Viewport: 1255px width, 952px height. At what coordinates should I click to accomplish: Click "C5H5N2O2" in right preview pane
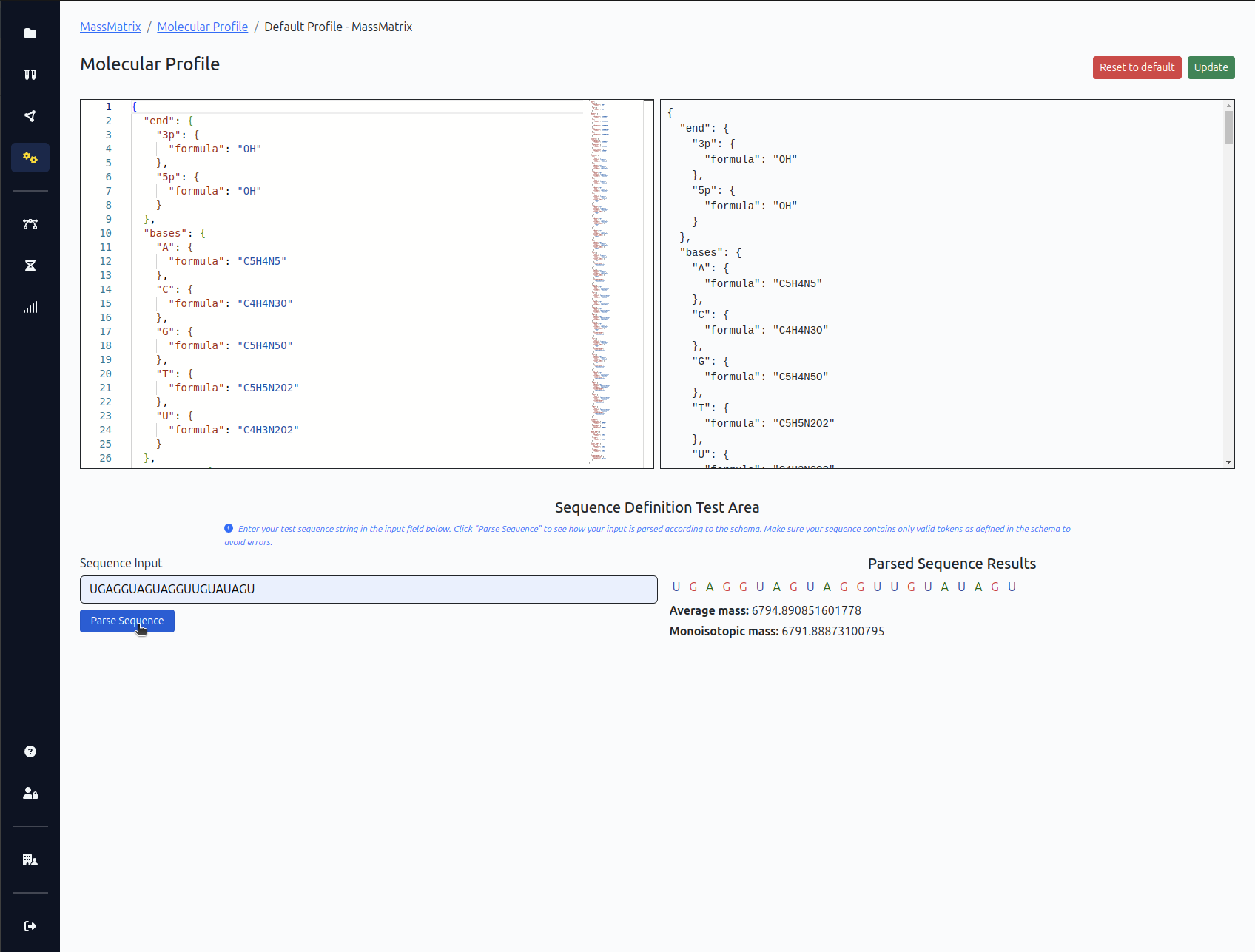pyautogui.click(x=803, y=423)
